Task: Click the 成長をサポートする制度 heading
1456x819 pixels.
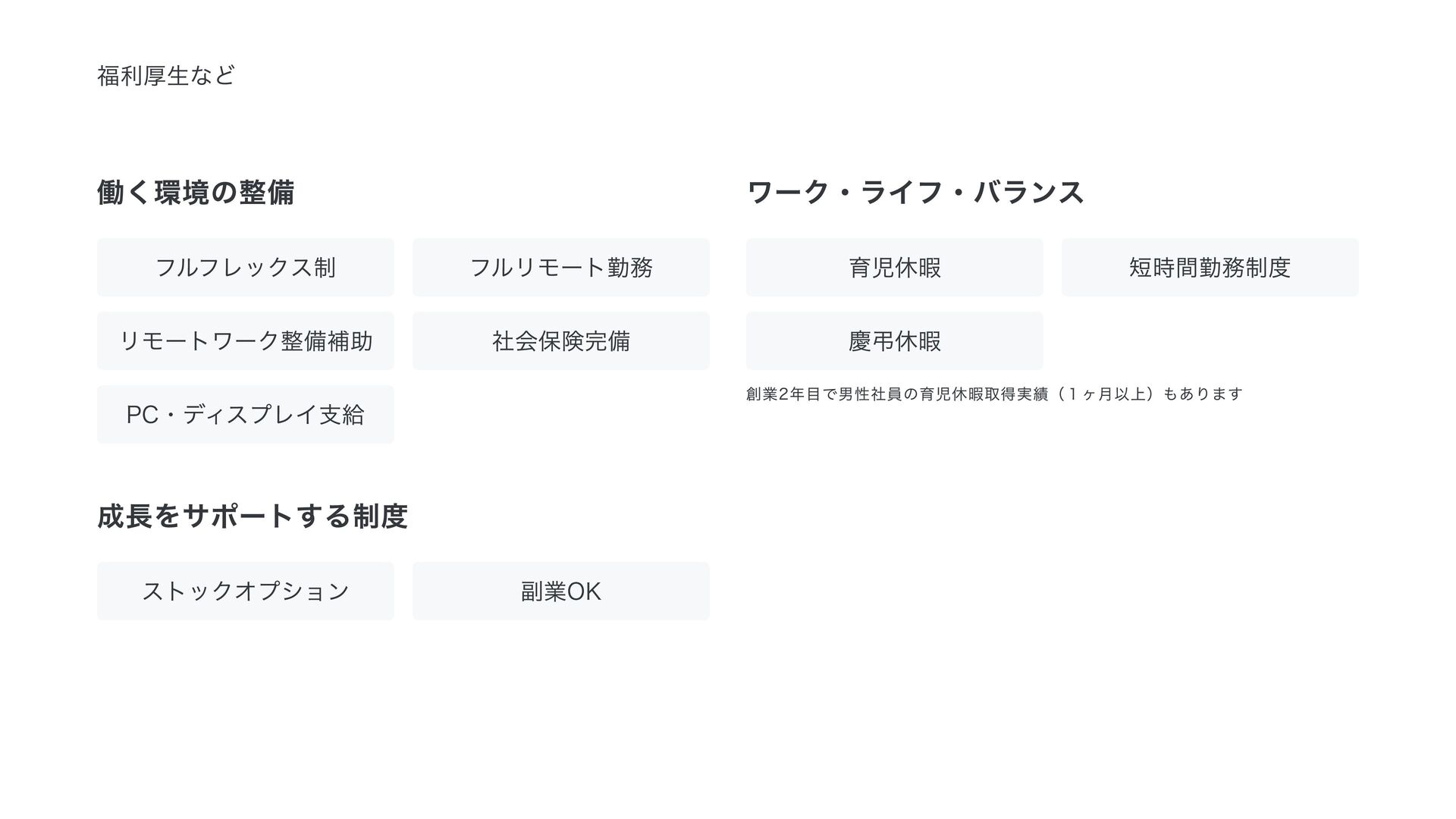Action: point(253,516)
